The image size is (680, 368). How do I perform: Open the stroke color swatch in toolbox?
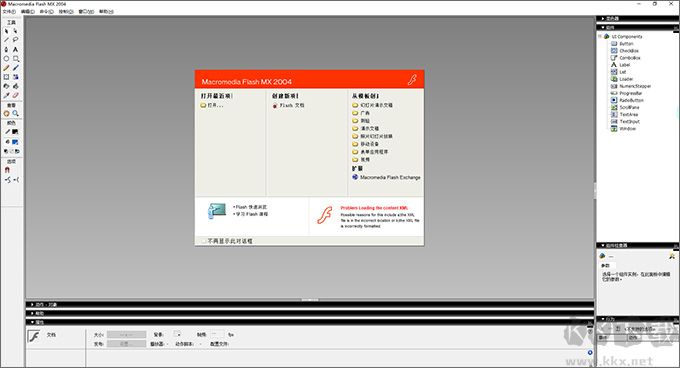(15, 132)
